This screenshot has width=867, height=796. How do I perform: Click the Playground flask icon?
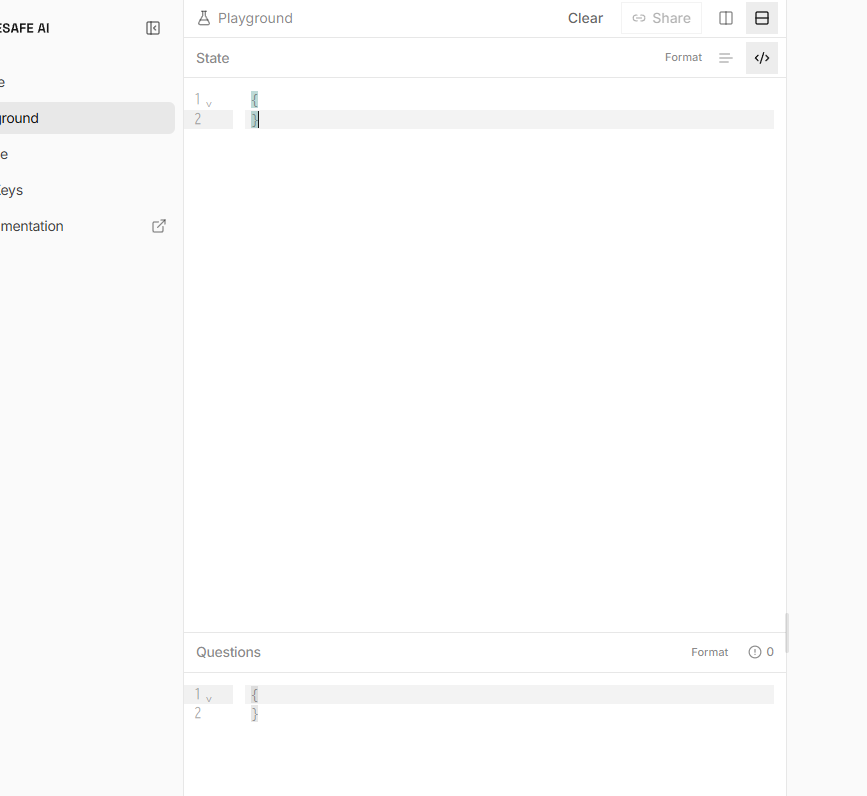click(204, 18)
